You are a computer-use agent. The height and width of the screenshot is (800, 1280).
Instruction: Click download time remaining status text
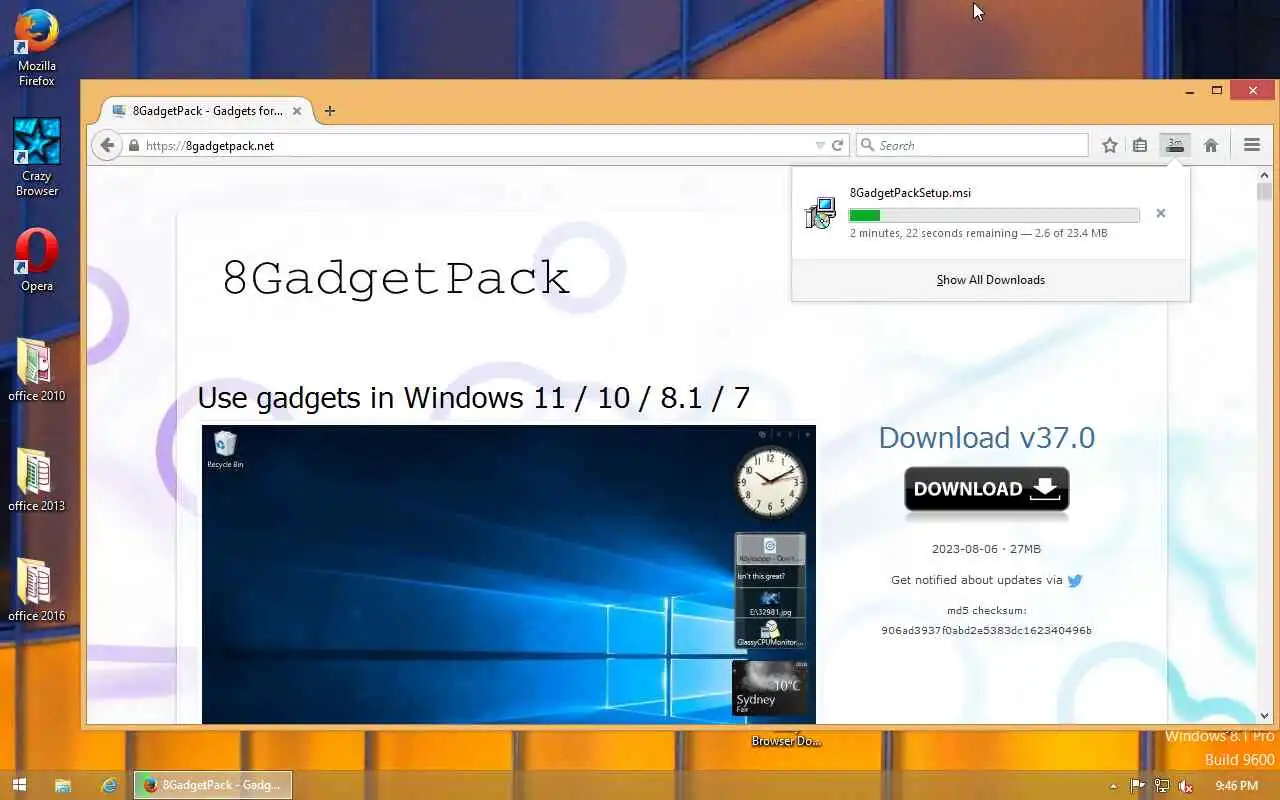point(978,233)
